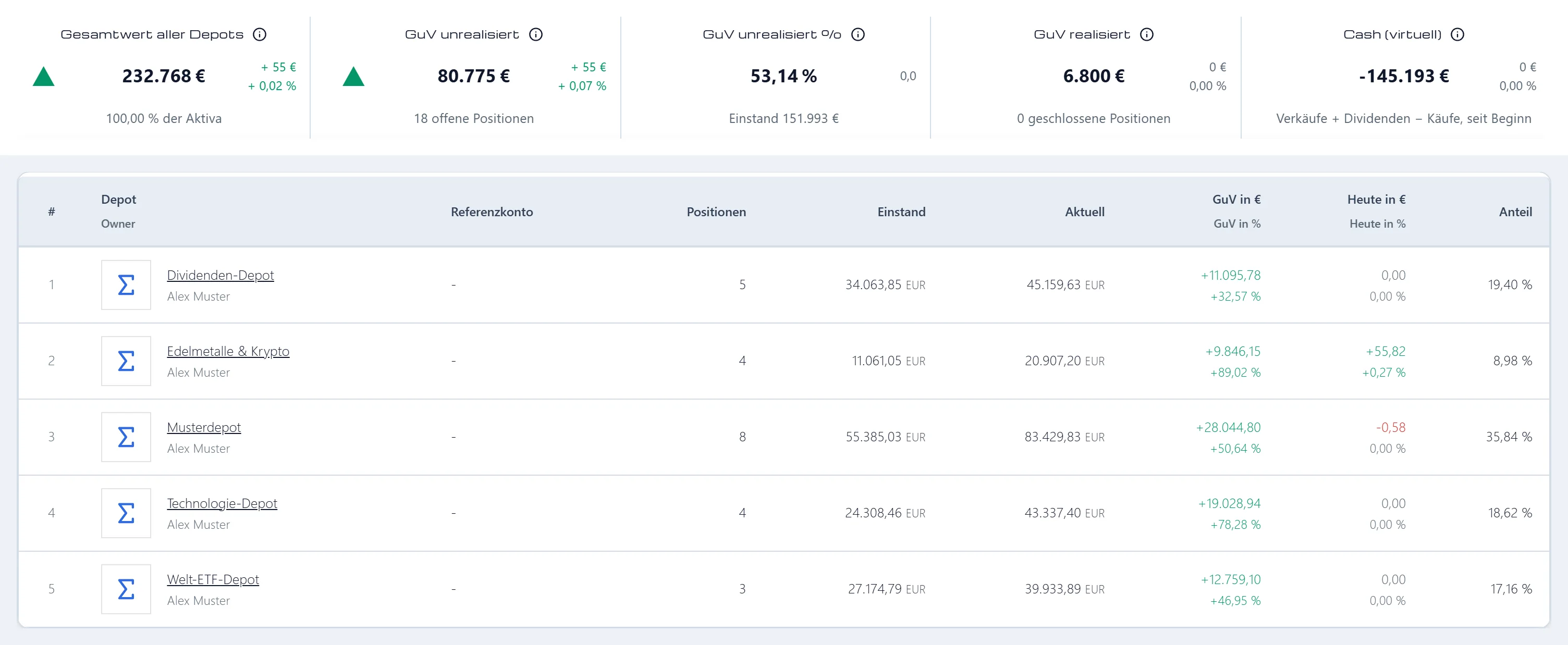Sort by Positionen column header
The image size is (1568, 645).
pos(716,212)
